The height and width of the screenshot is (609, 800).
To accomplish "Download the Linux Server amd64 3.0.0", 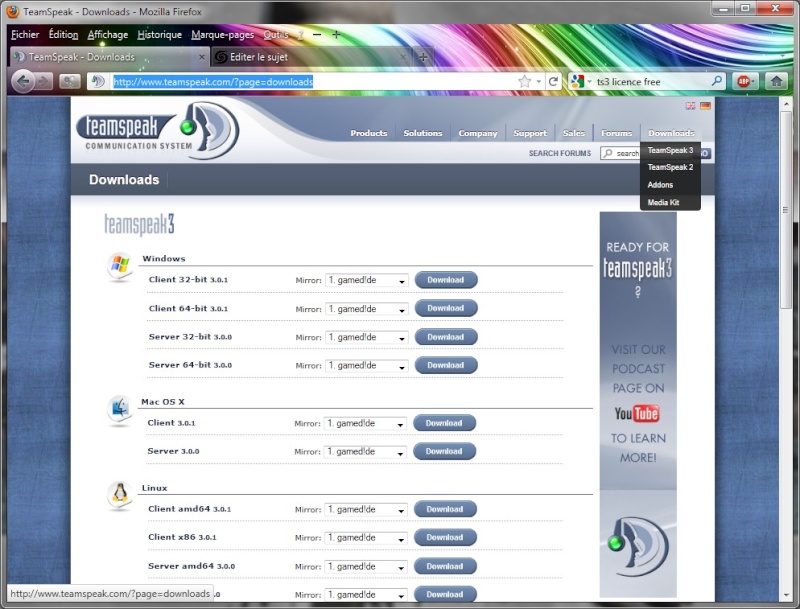I will coord(445,566).
